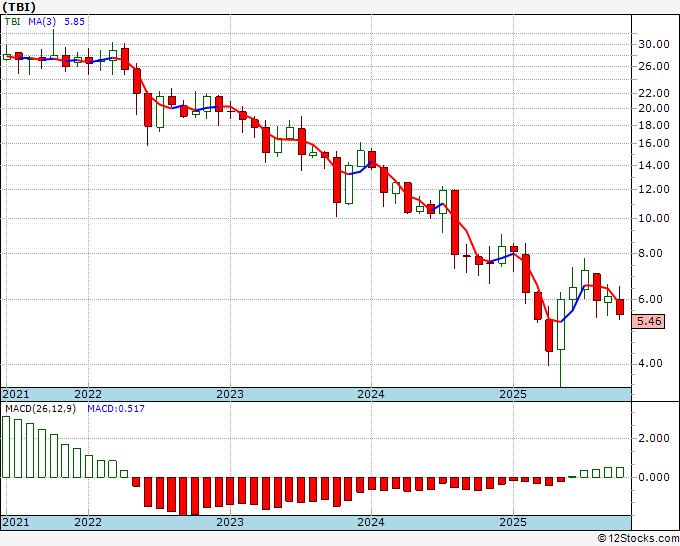680x546 pixels.
Task: Click the TBI legend label
Action: tap(13, 21)
